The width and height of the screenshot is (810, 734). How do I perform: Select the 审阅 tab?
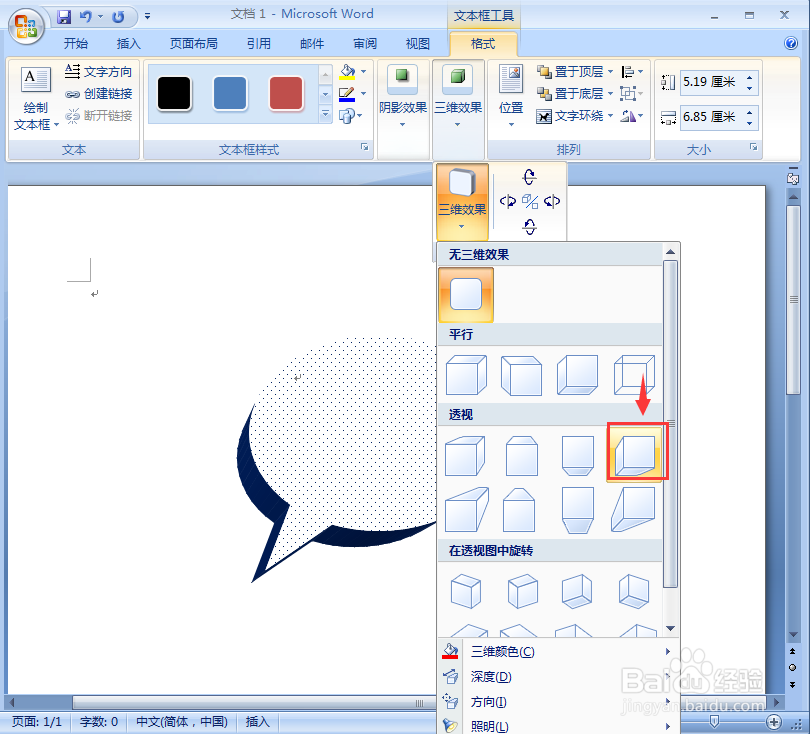[x=365, y=44]
